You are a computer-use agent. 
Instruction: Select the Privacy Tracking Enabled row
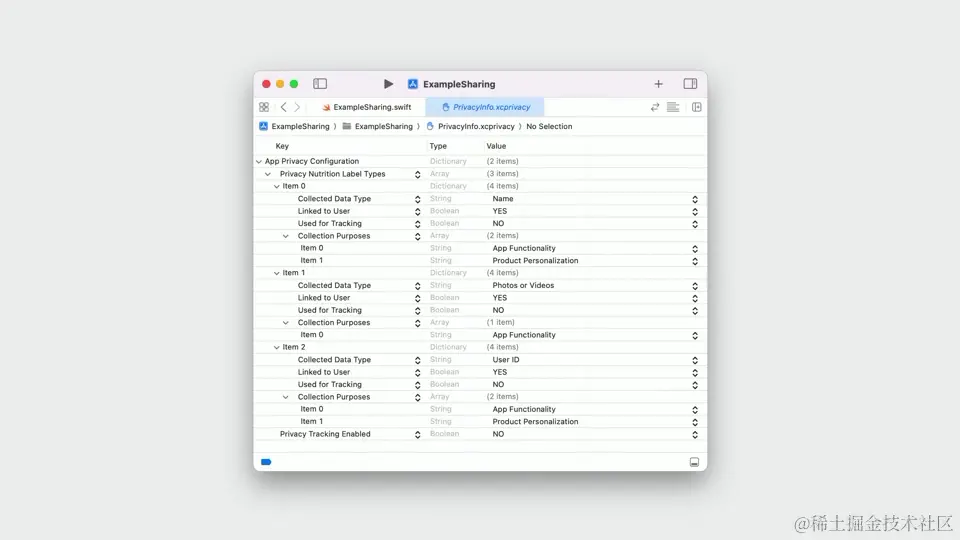[x=480, y=434]
